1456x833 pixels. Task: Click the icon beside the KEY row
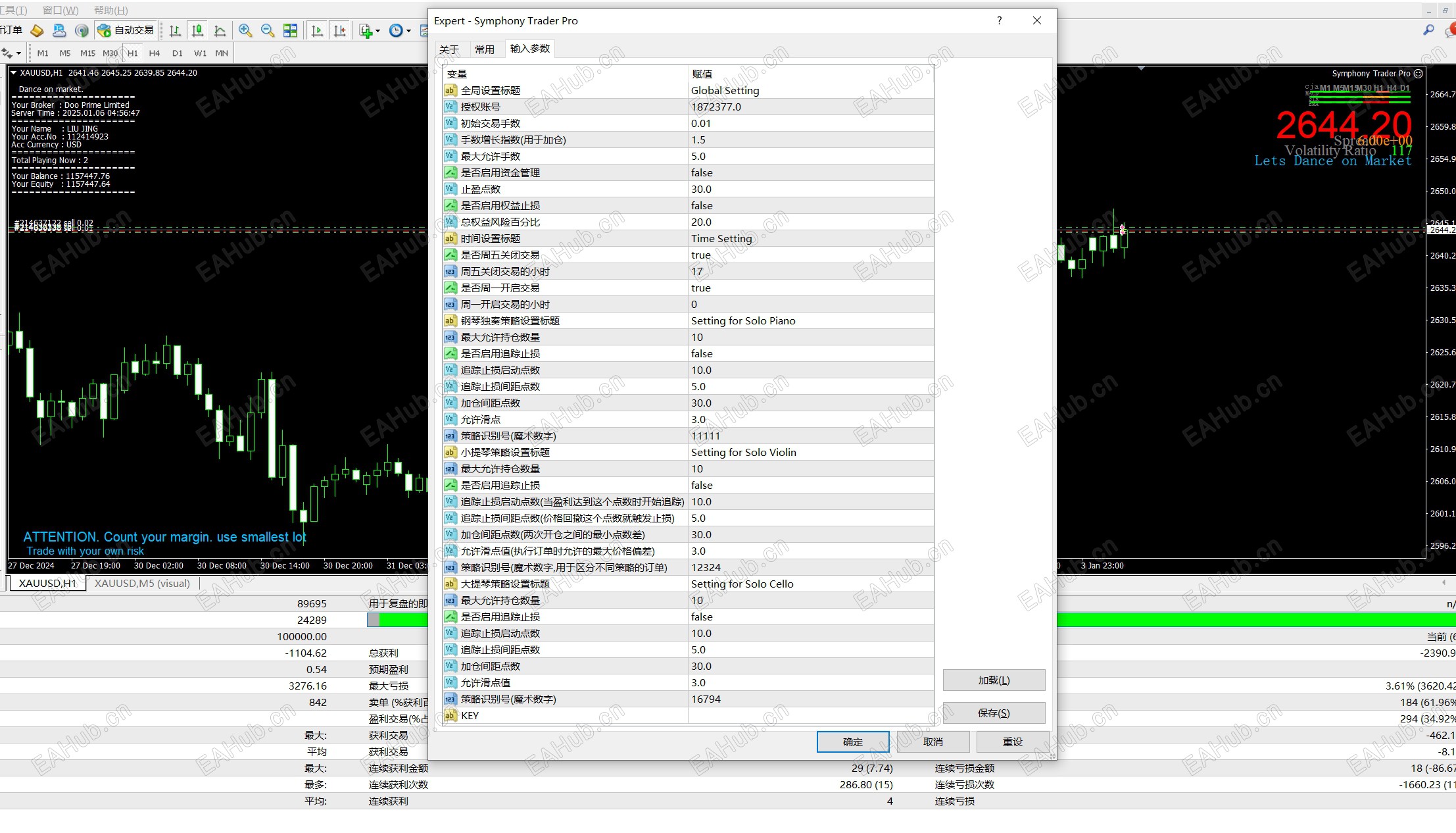click(450, 715)
